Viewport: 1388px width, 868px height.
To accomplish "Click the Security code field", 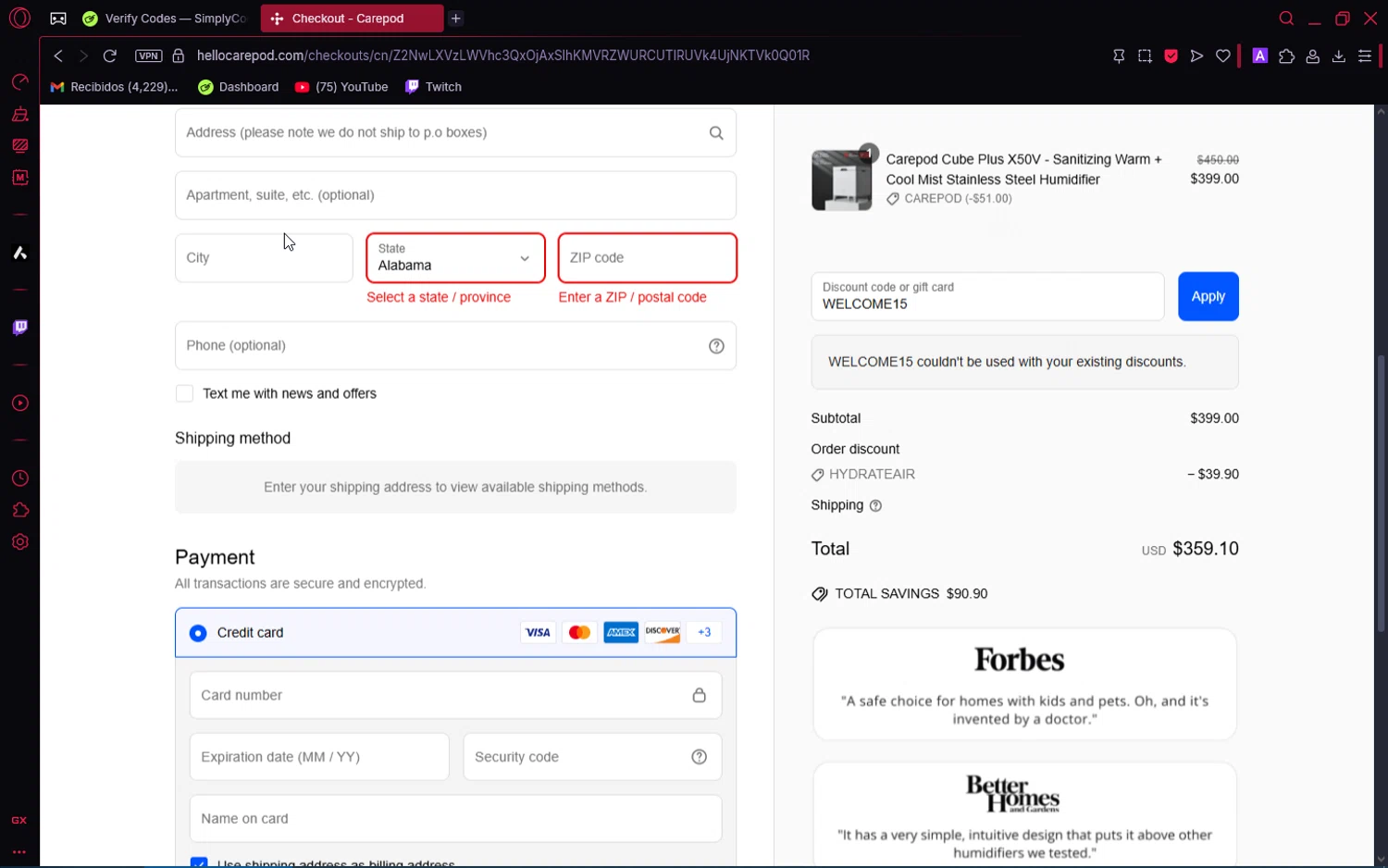I will [x=592, y=757].
